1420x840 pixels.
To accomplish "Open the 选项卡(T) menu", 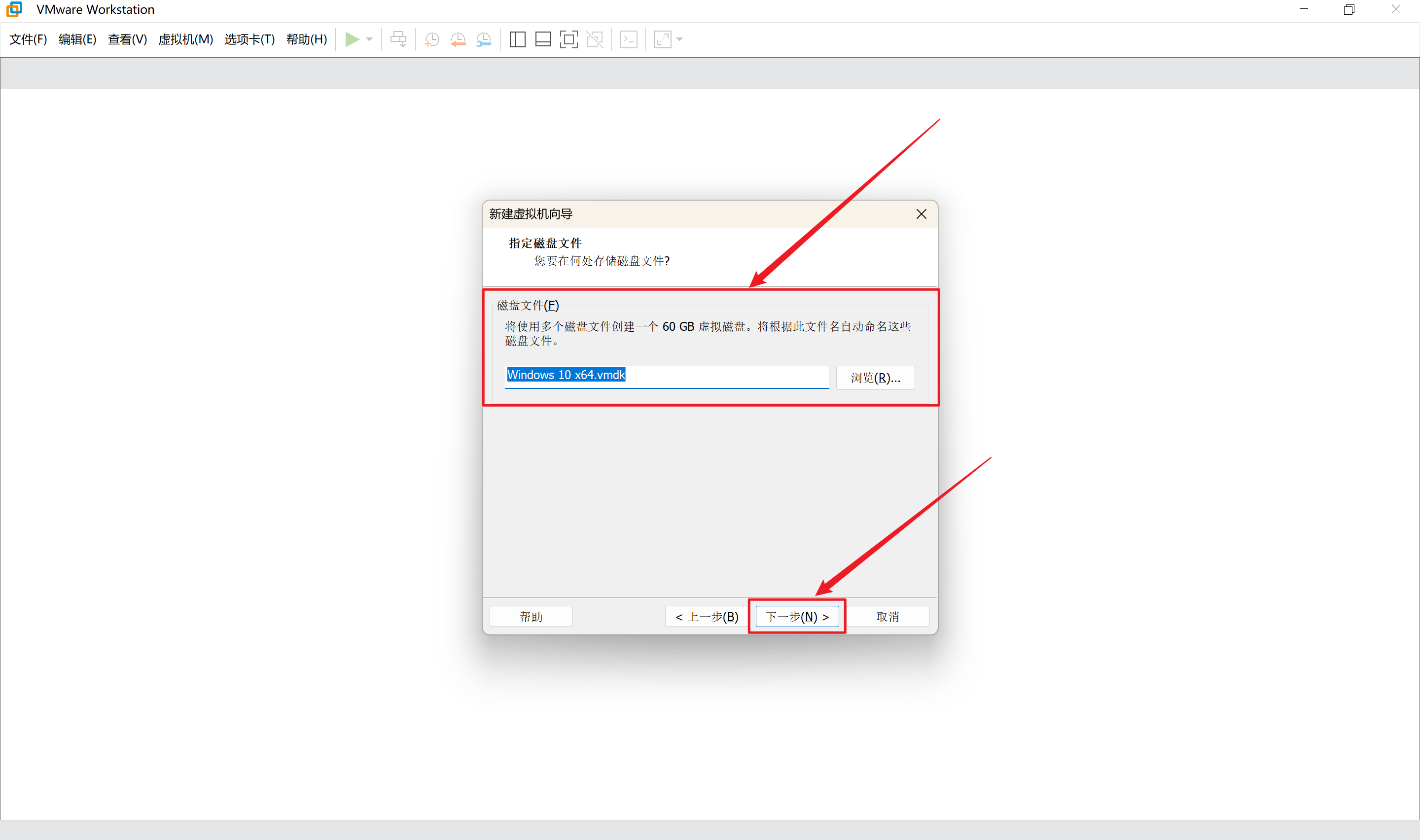I will pos(249,39).
